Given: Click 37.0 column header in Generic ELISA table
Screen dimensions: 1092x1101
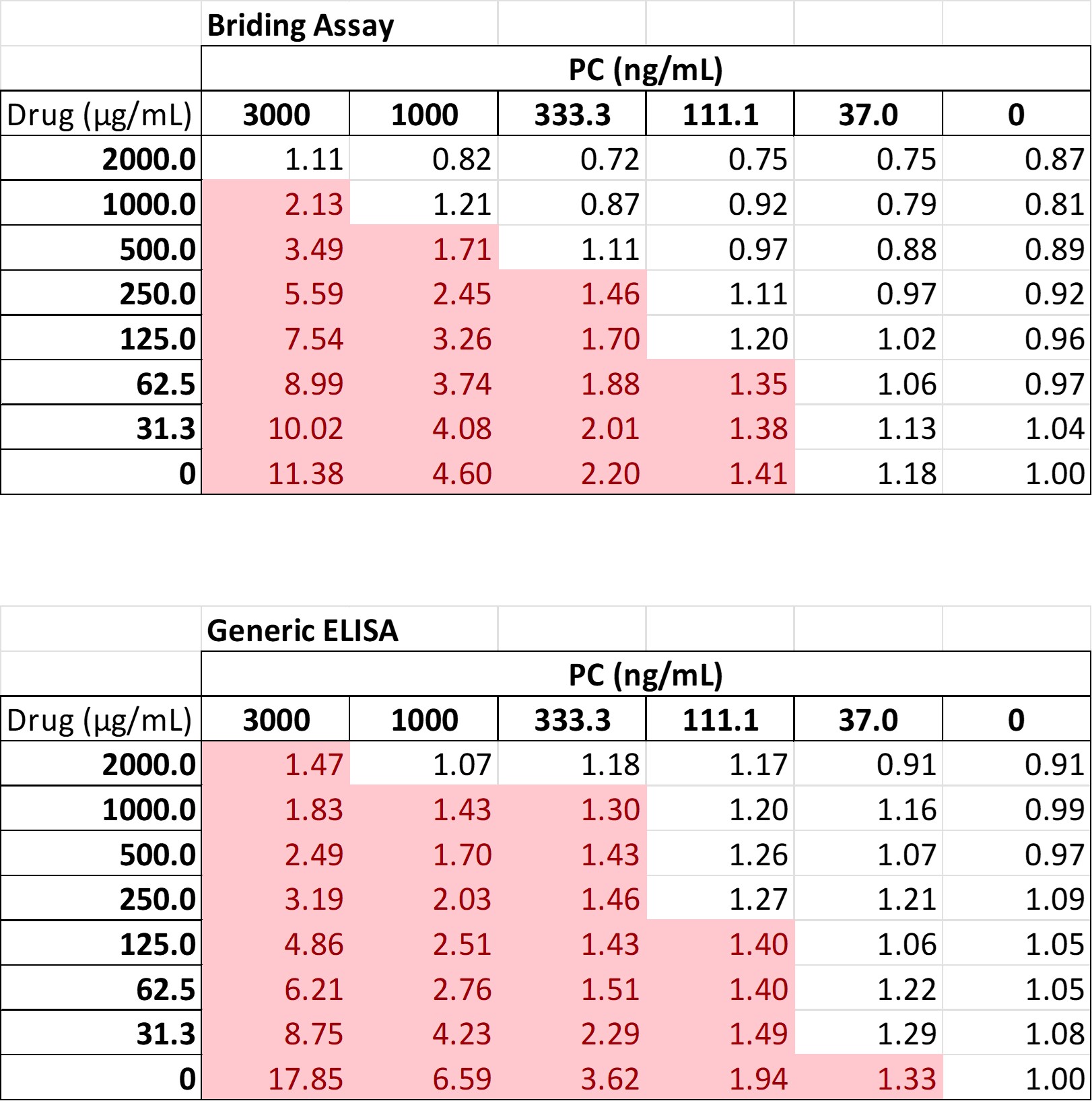Looking at the screenshot, I should (x=868, y=720).
